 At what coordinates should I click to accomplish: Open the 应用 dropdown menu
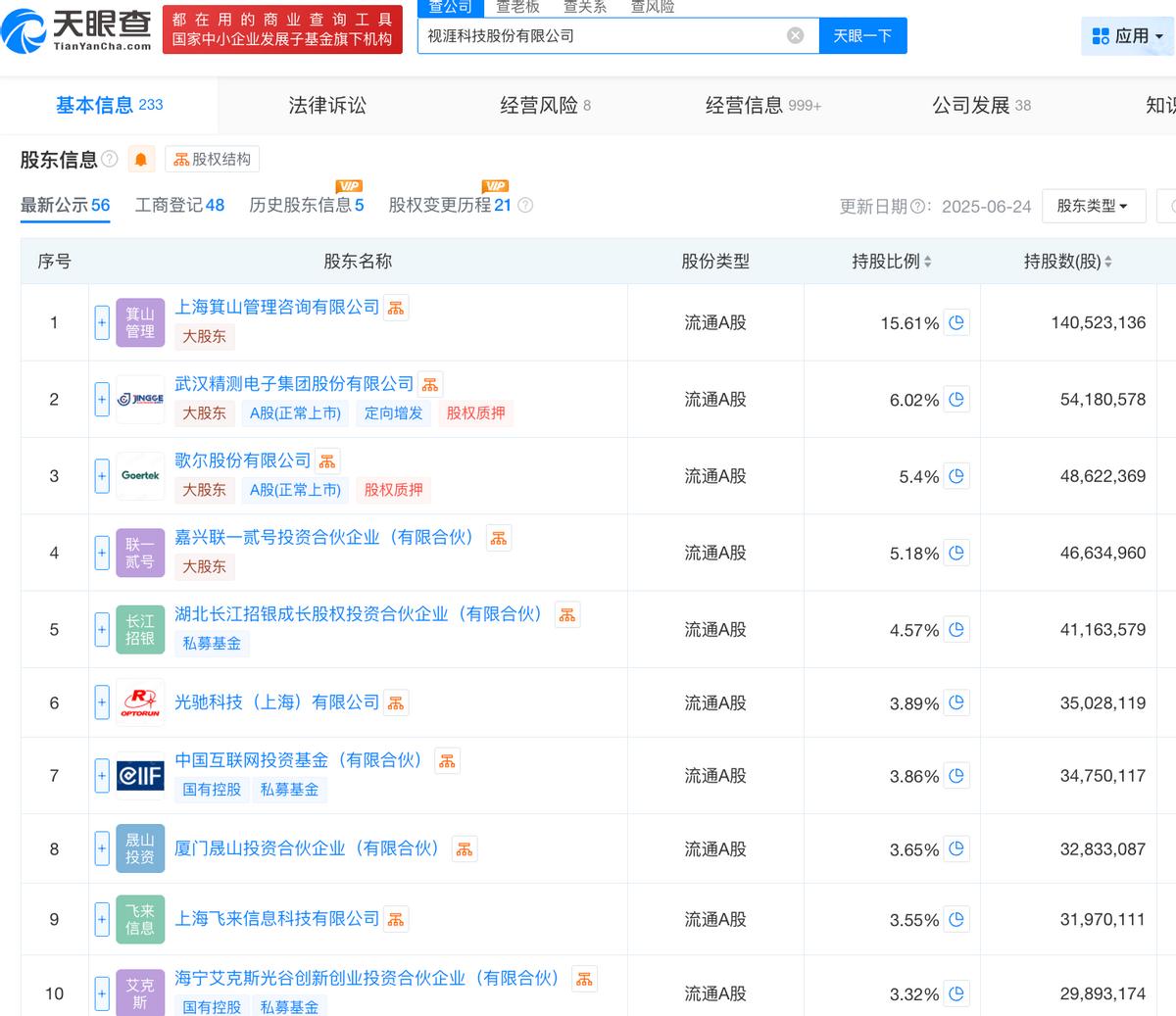1128,36
